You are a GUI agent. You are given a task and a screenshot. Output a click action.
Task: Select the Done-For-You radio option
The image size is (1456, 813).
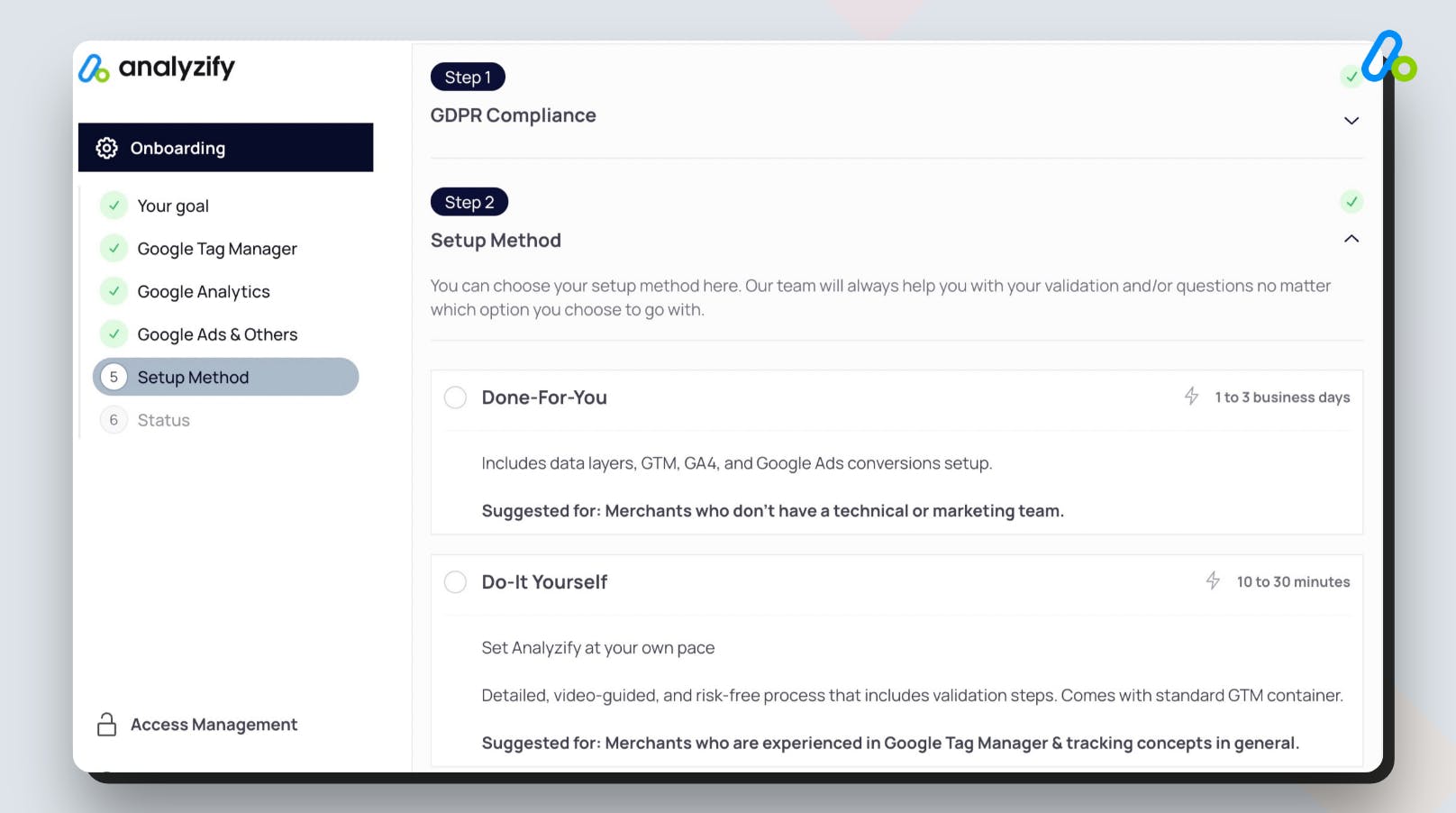pyautogui.click(x=456, y=397)
